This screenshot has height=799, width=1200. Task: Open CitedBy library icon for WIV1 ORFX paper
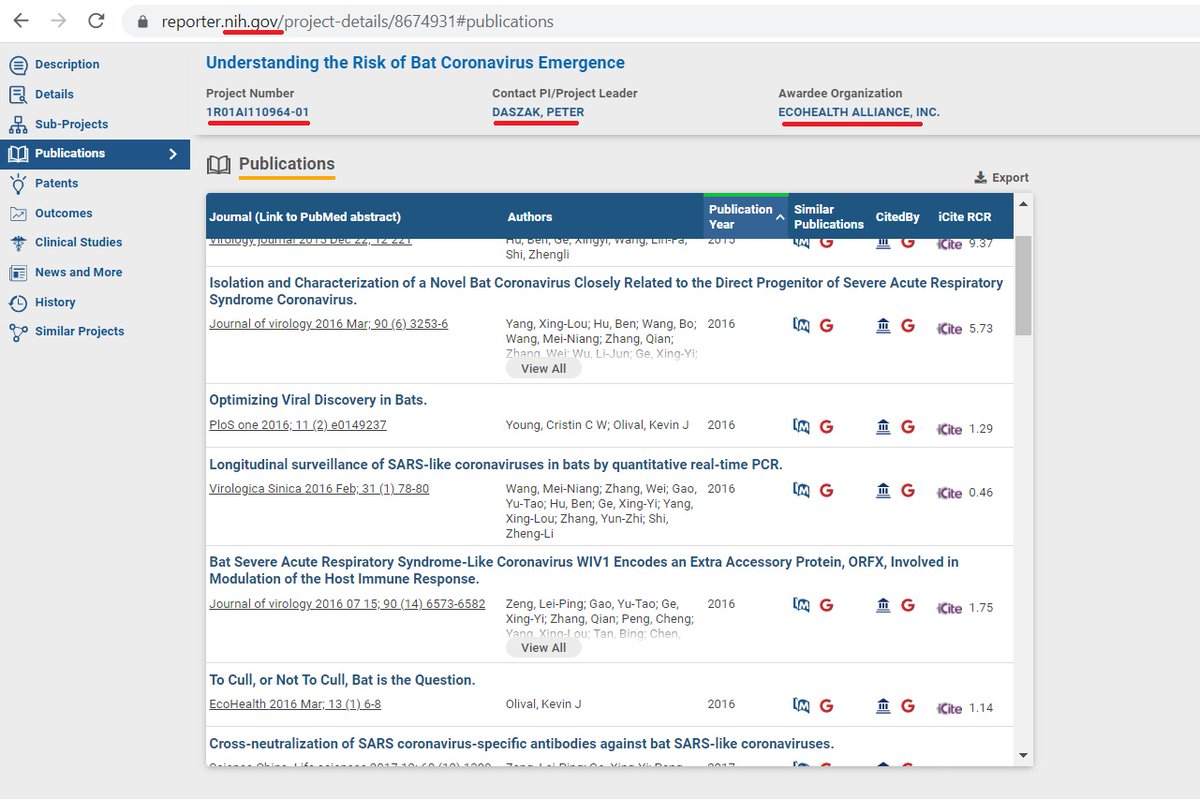(x=883, y=605)
